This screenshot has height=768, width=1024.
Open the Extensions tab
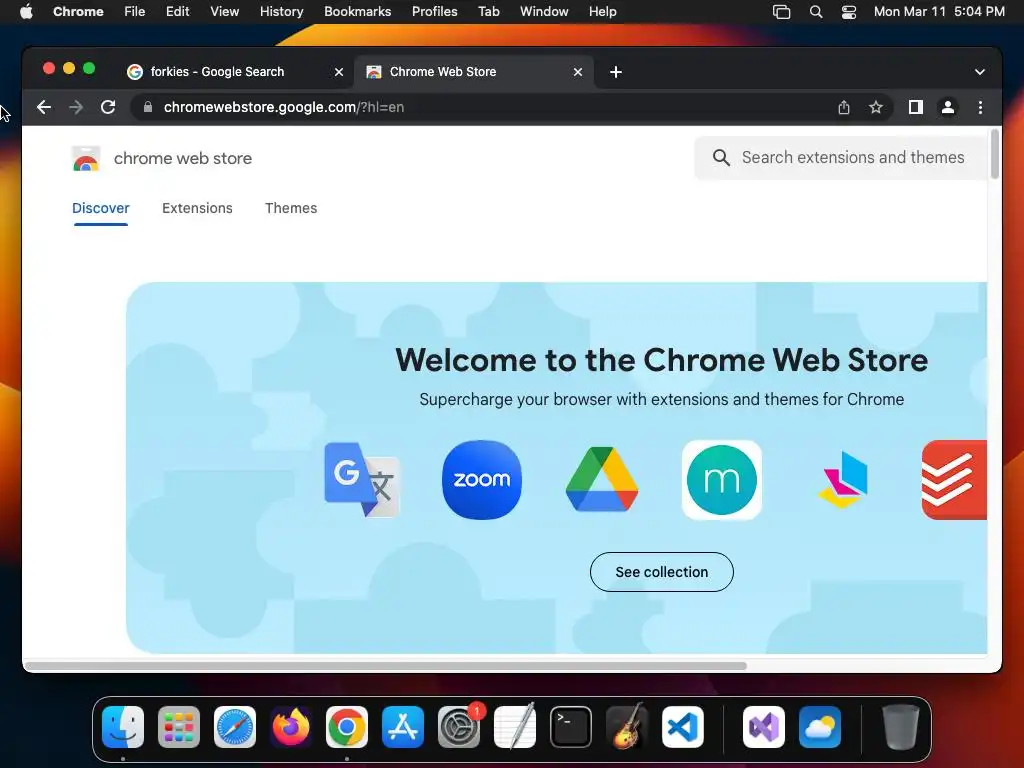(197, 208)
